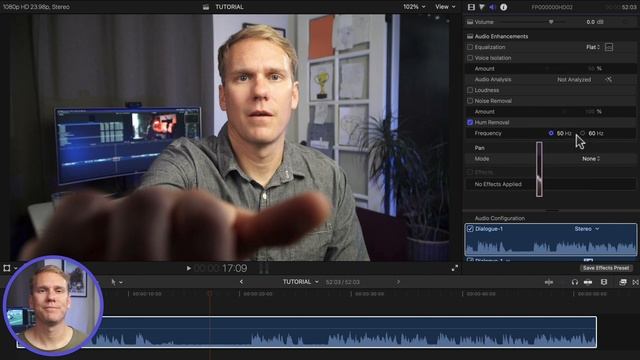This screenshot has height=360, width=640.
Task: Click the 17:09 timecode display
Action: point(235,268)
